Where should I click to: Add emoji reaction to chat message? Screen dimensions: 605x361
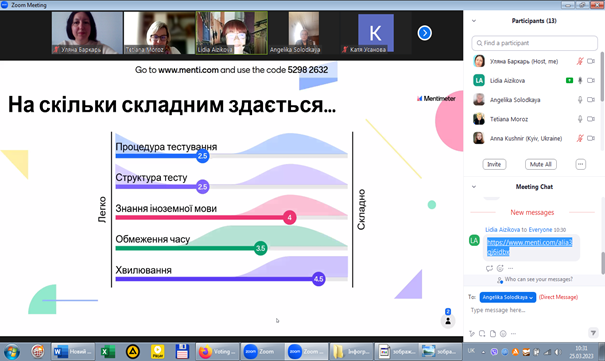pyautogui.click(x=500, y=268)
